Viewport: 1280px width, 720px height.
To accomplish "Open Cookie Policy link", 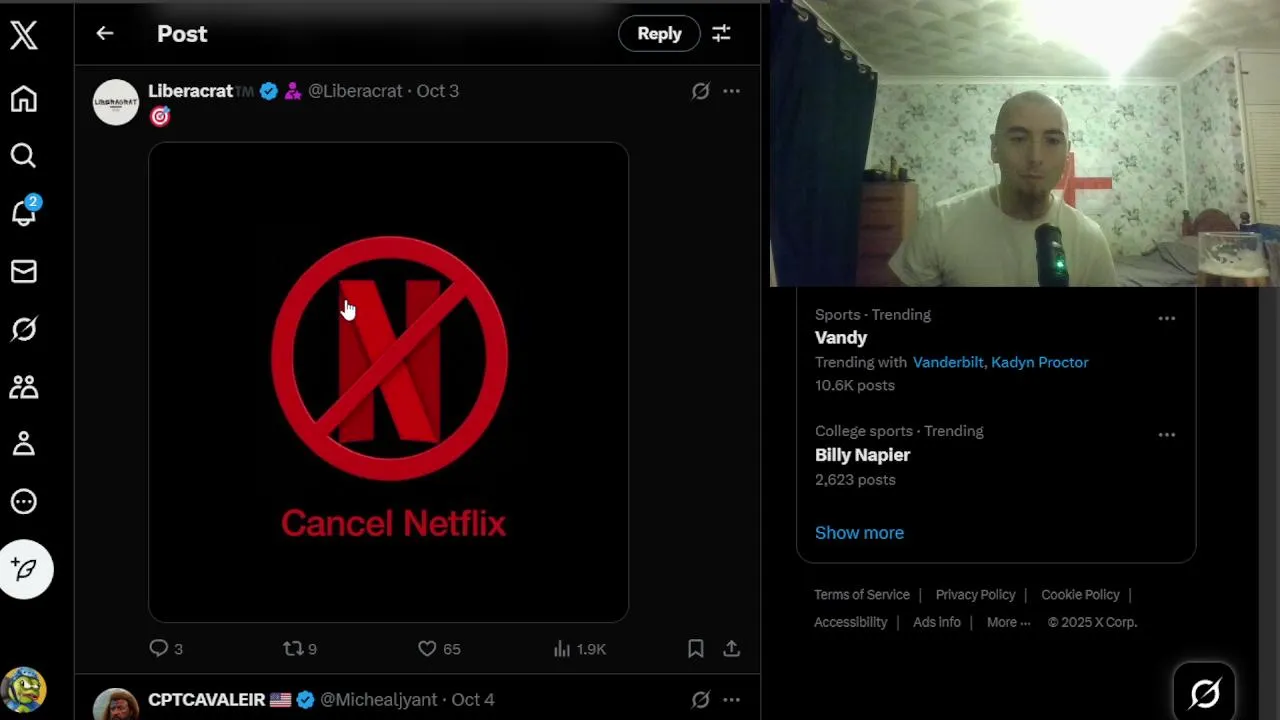I will tap(1080, 595).
